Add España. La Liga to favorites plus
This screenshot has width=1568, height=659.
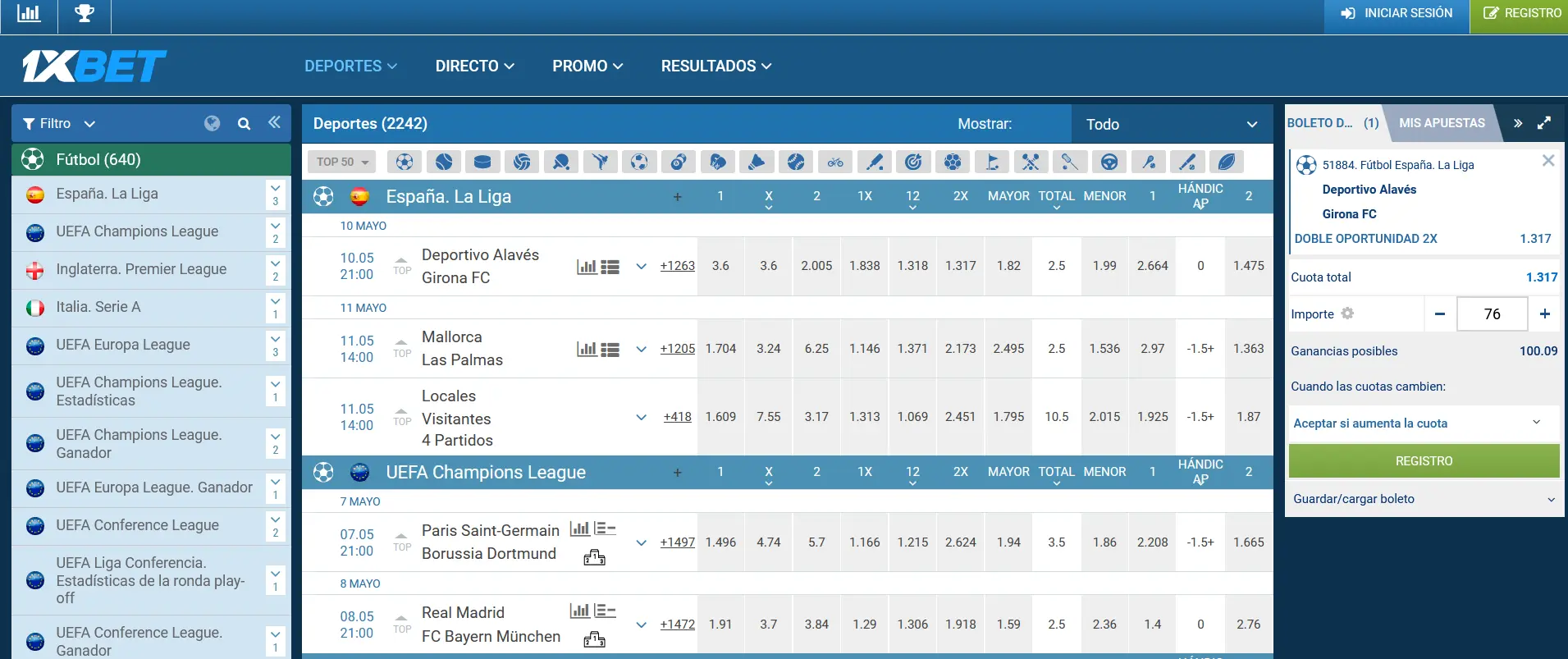tap(677, 197)
